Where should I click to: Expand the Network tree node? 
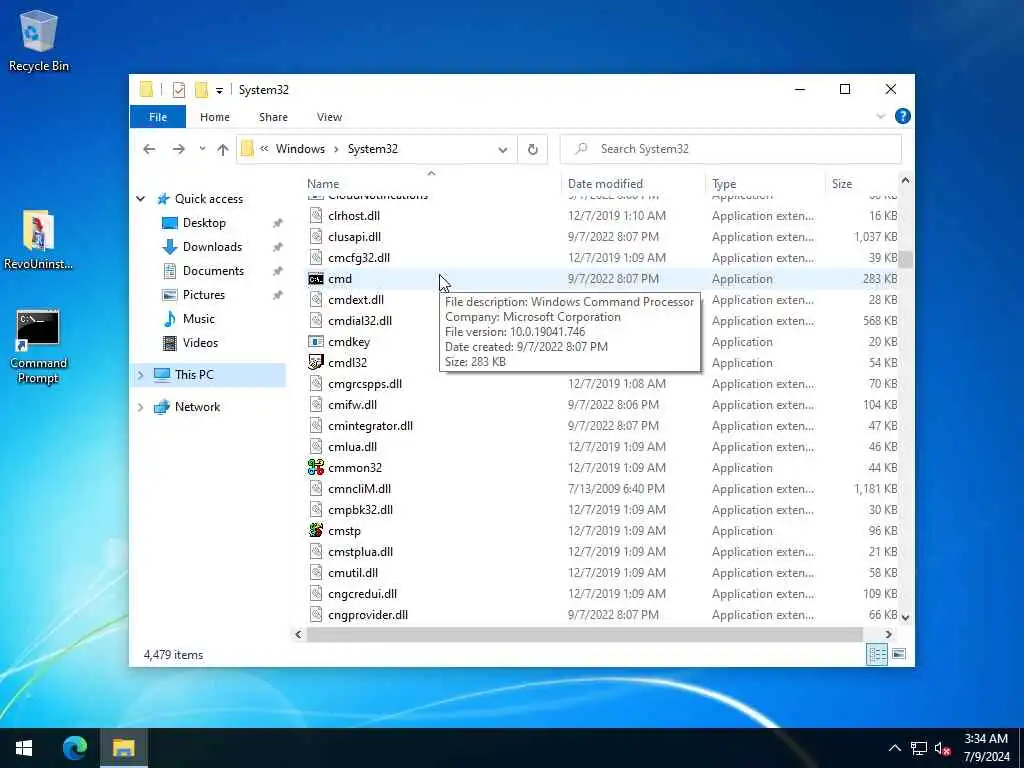point(140,407)
